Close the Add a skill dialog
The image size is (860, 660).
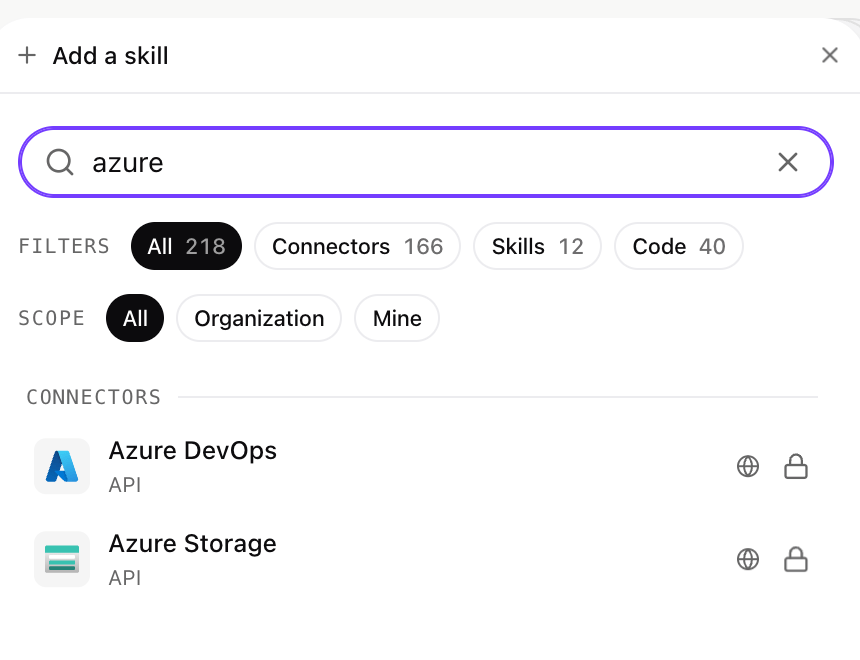click(829, 55)
